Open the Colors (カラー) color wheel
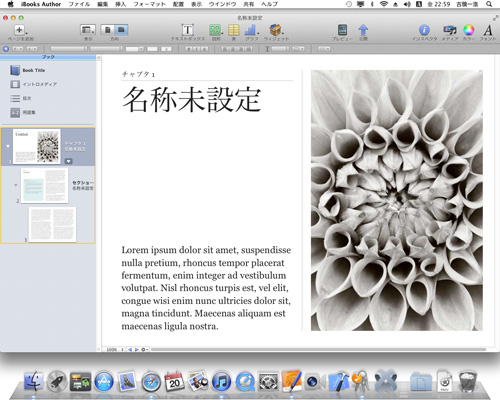Screen dimensions: 500x400 469,30
